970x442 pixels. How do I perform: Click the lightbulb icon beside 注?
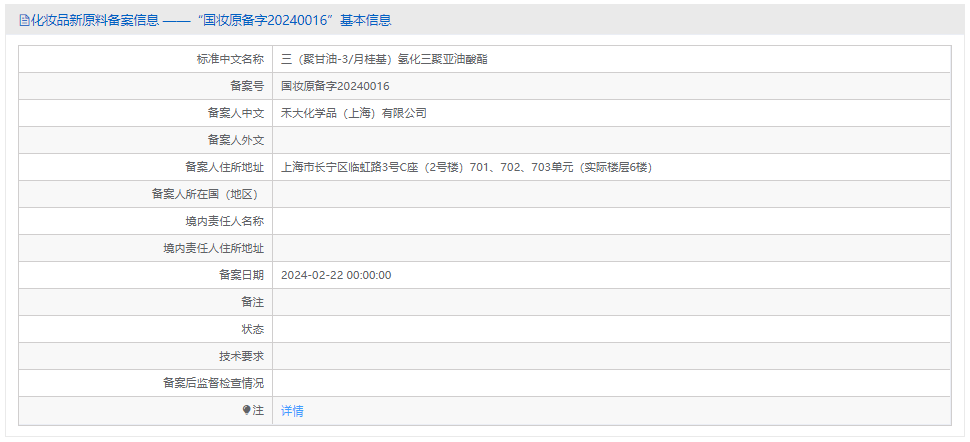[x=246, y=410]
